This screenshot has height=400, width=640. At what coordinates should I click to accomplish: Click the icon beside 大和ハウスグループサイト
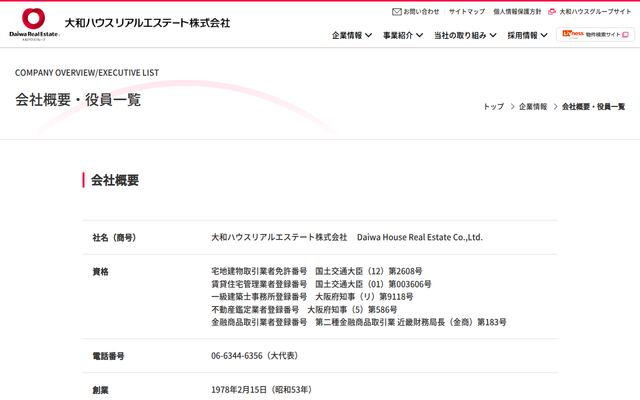click(552, 12)
